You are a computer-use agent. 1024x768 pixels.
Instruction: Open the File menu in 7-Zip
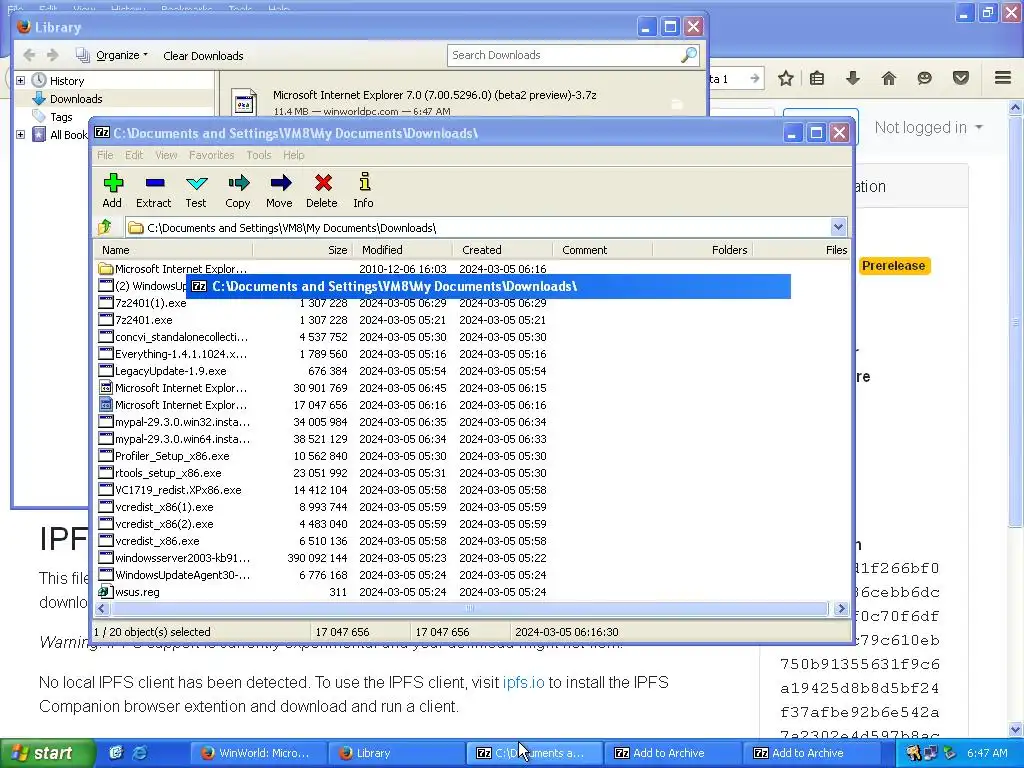click(x=105, y=155)
